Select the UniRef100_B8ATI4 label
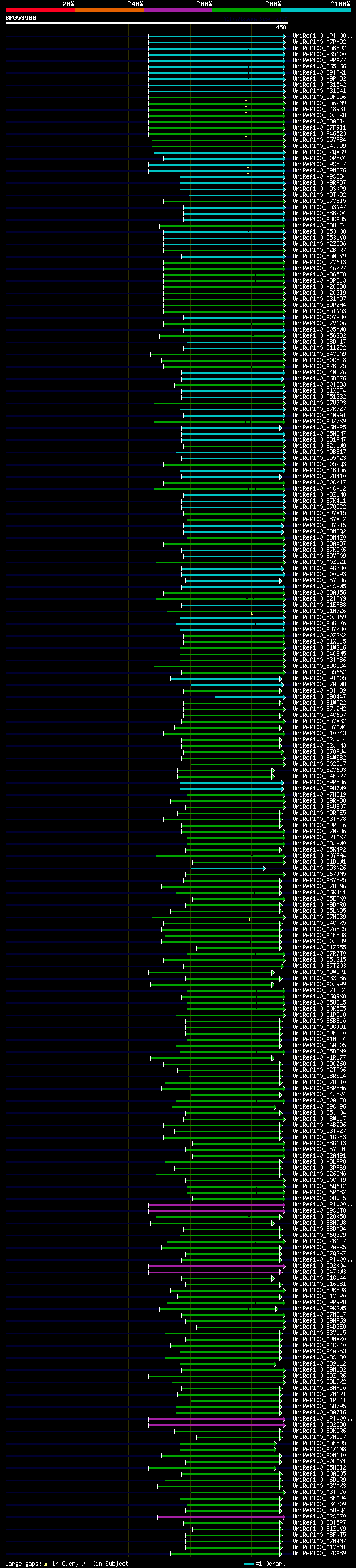 (319, 122)
